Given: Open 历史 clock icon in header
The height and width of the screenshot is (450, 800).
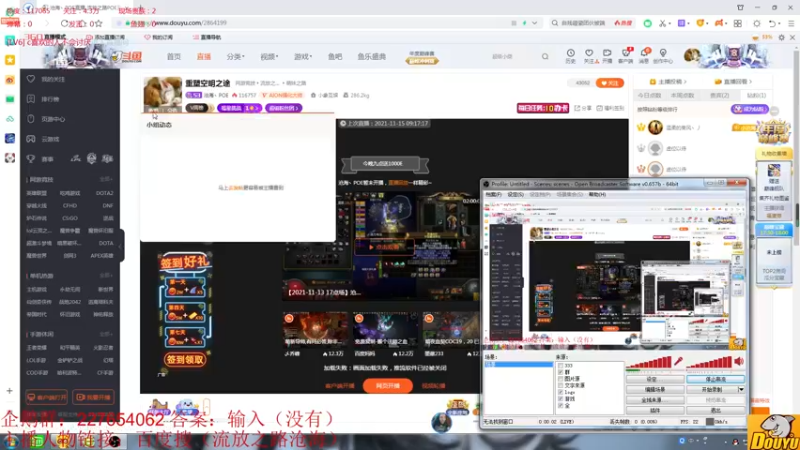Looking at the screenshot, I should [x=570, y=53].
